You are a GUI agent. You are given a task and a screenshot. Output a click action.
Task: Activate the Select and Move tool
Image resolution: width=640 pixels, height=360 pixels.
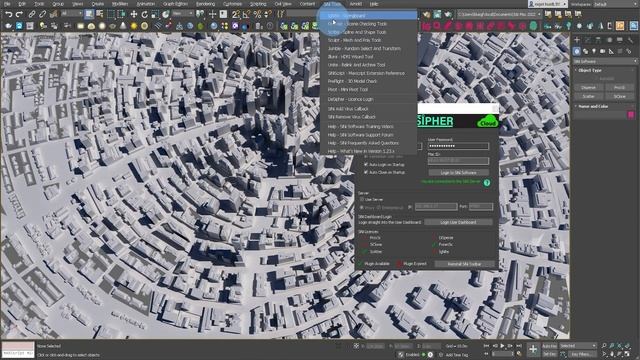[133, 14]
